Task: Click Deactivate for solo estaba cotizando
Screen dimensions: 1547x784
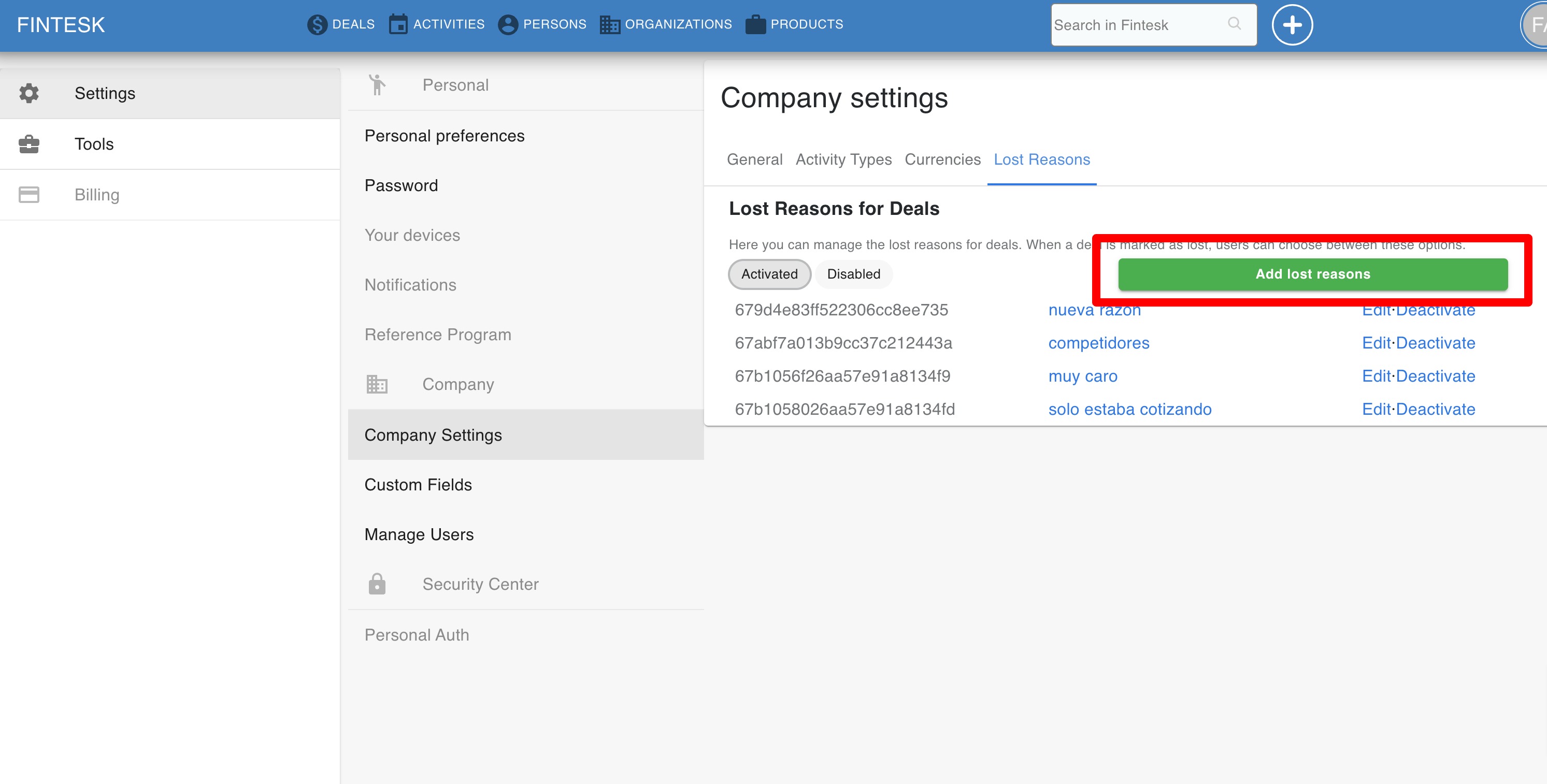Action: [x=1435, y=409]
